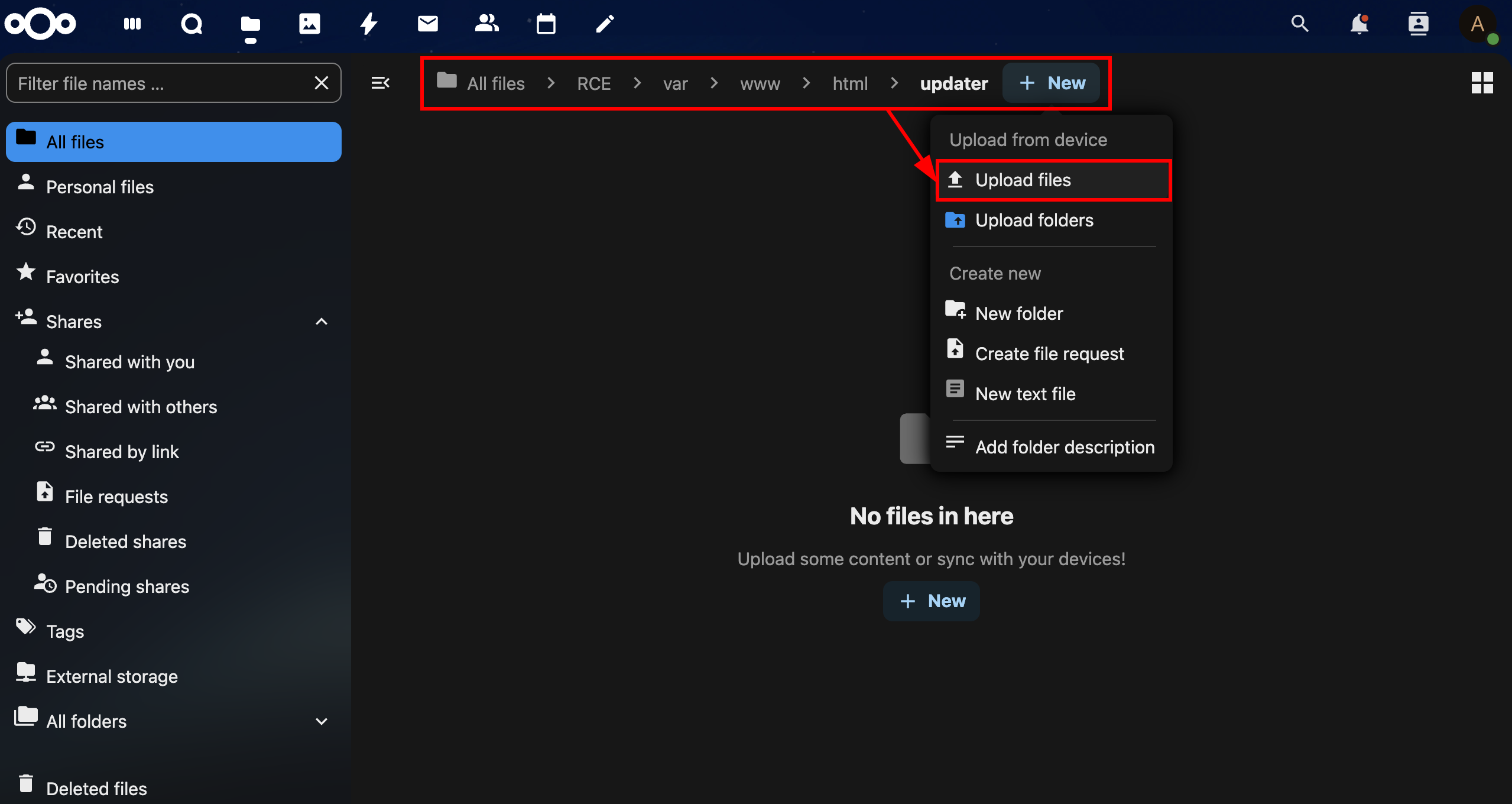
Task: Open the Calendar app icon
Action: (546, 24)
